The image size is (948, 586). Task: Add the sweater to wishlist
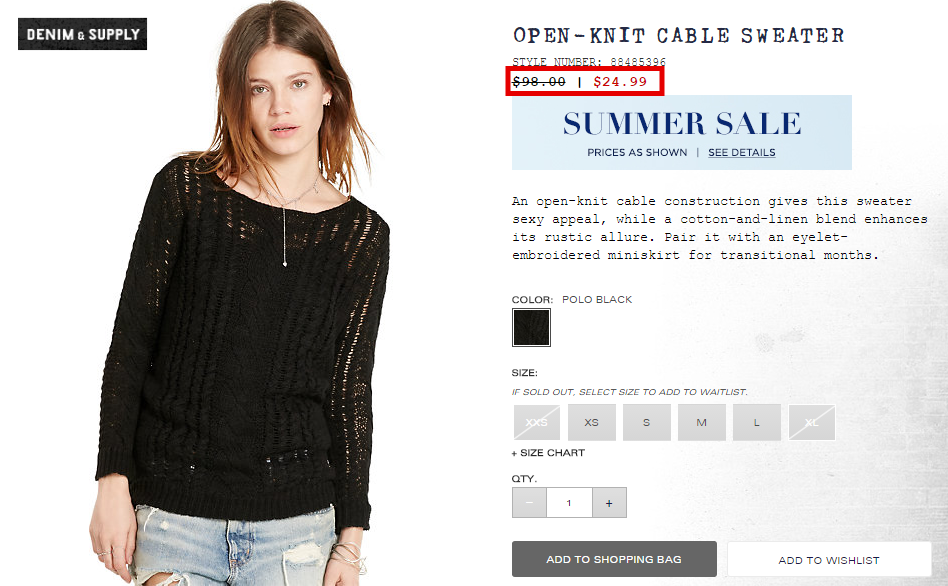click(829, 560)
